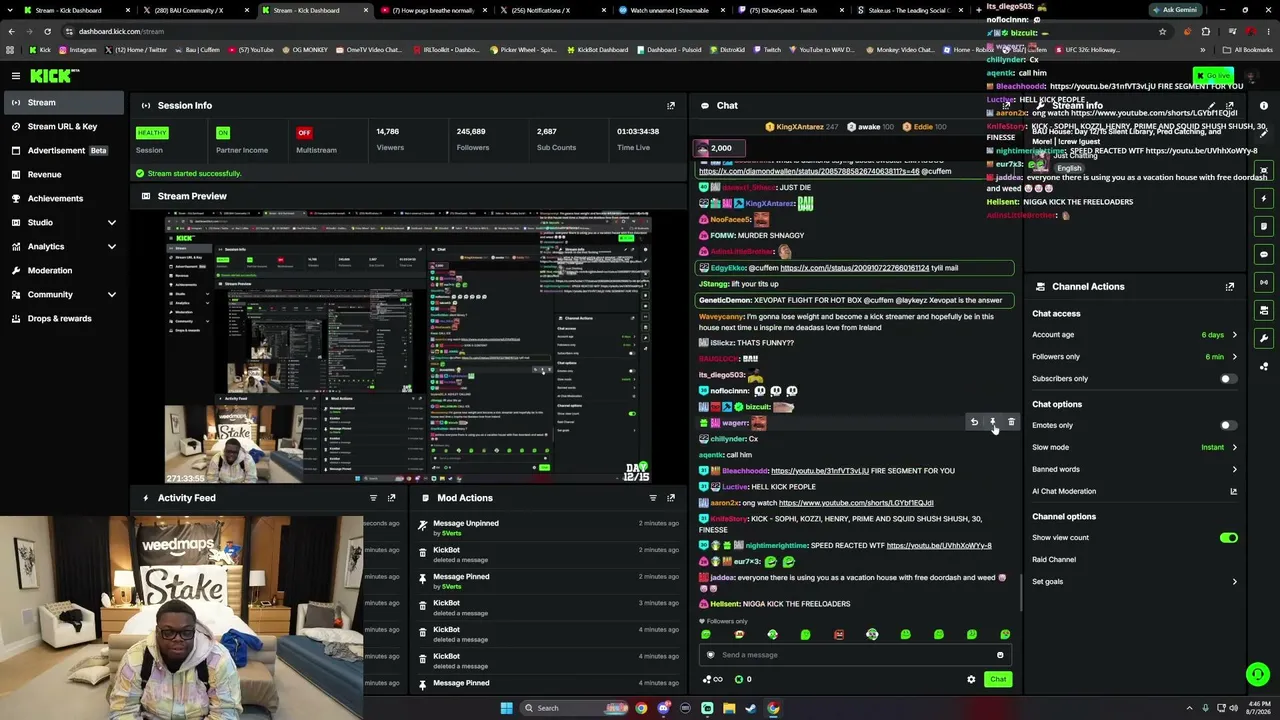
Task: Pop out the Channel Actions panel
Action: pos(1230,287)
